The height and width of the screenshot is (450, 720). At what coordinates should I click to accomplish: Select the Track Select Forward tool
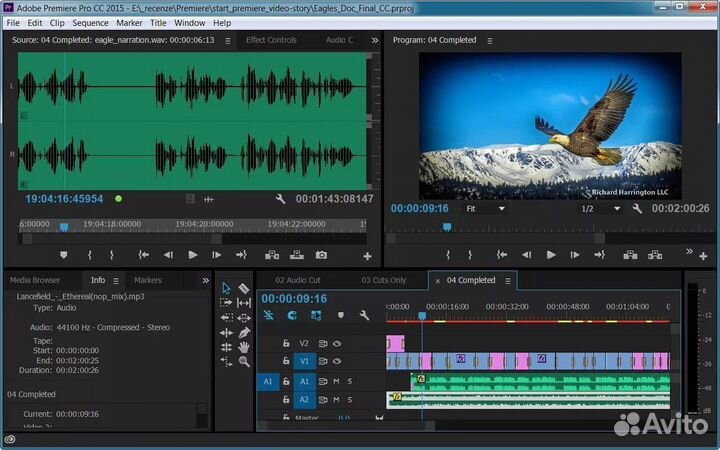pos(226,303)
